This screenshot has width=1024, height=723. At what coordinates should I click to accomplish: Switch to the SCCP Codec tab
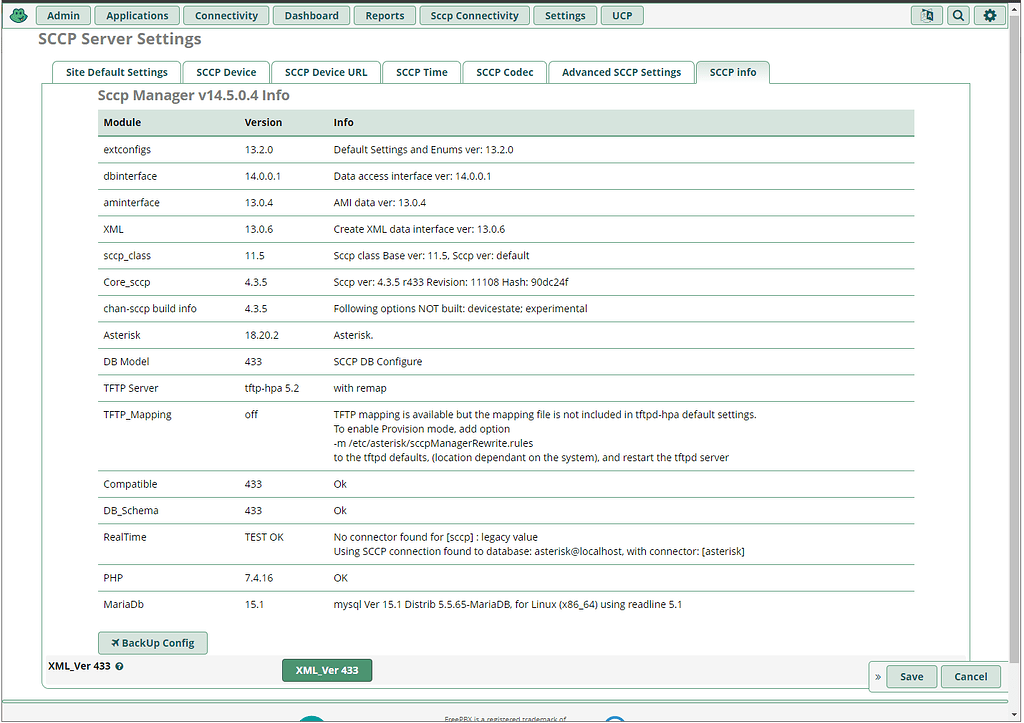click(504, 72)
